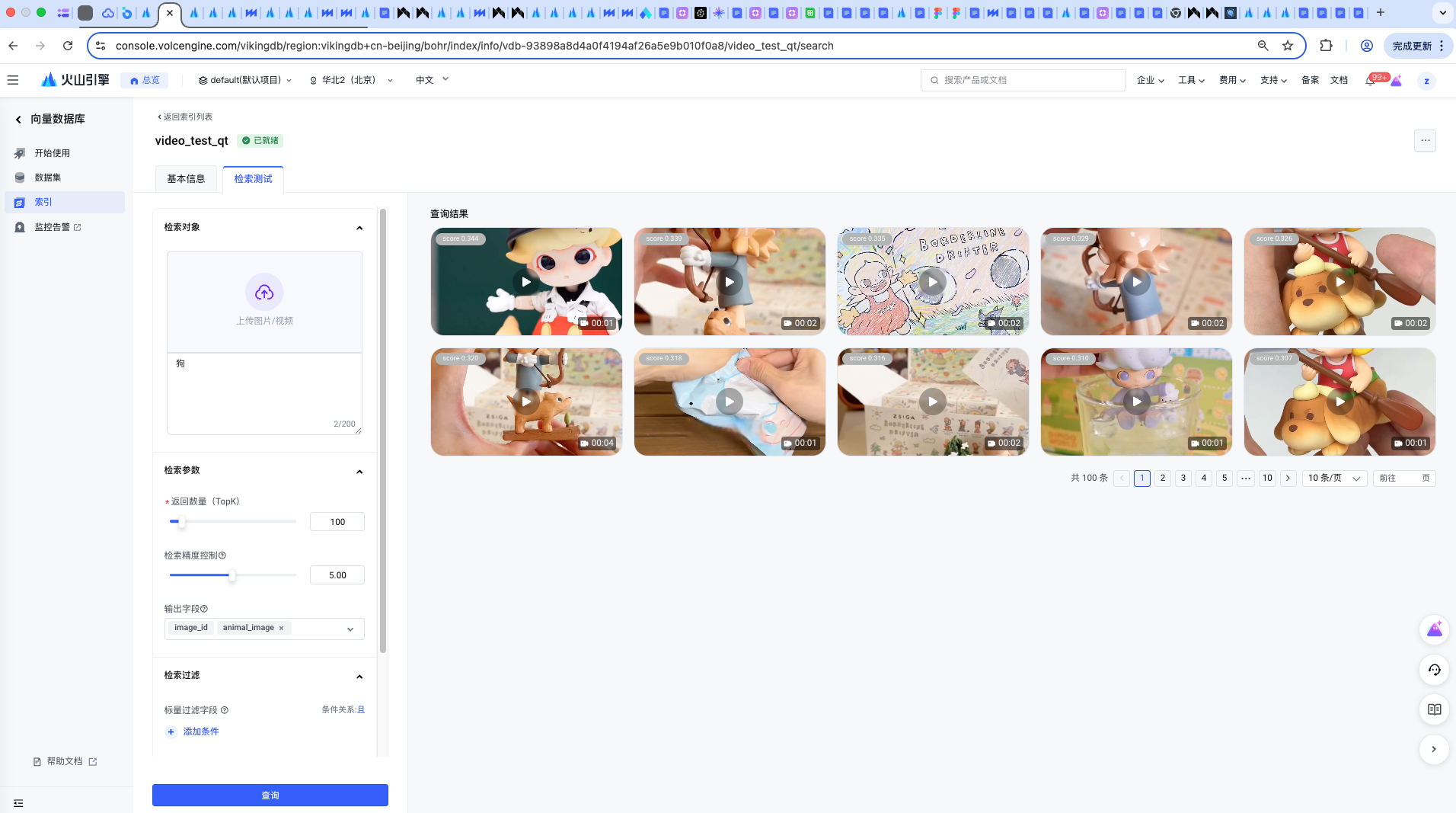Expand the right-side floating arrow panel
Image resolution: width=1456 pixels, height=813 pixels.
click(1434, 749)
